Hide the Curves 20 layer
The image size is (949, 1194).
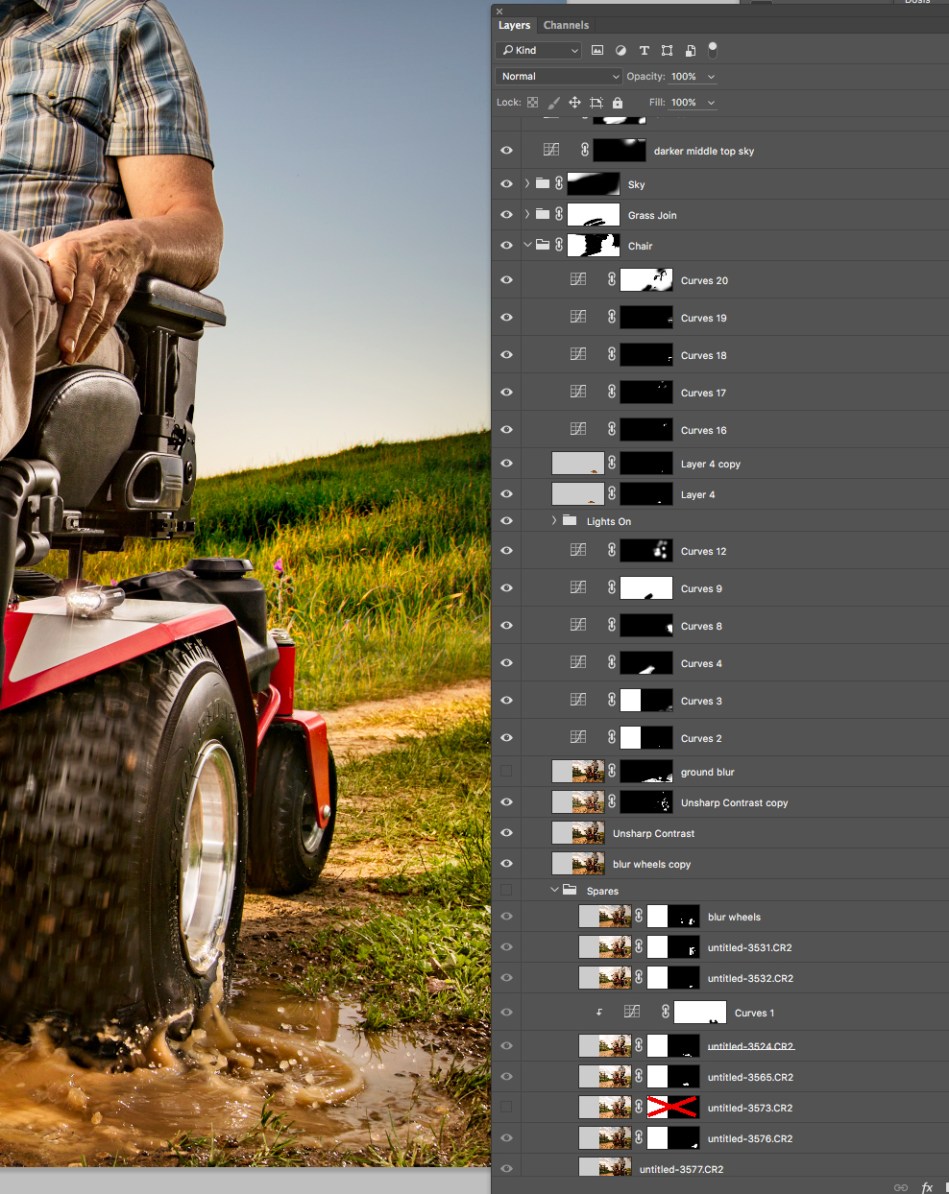click(506, 280)
